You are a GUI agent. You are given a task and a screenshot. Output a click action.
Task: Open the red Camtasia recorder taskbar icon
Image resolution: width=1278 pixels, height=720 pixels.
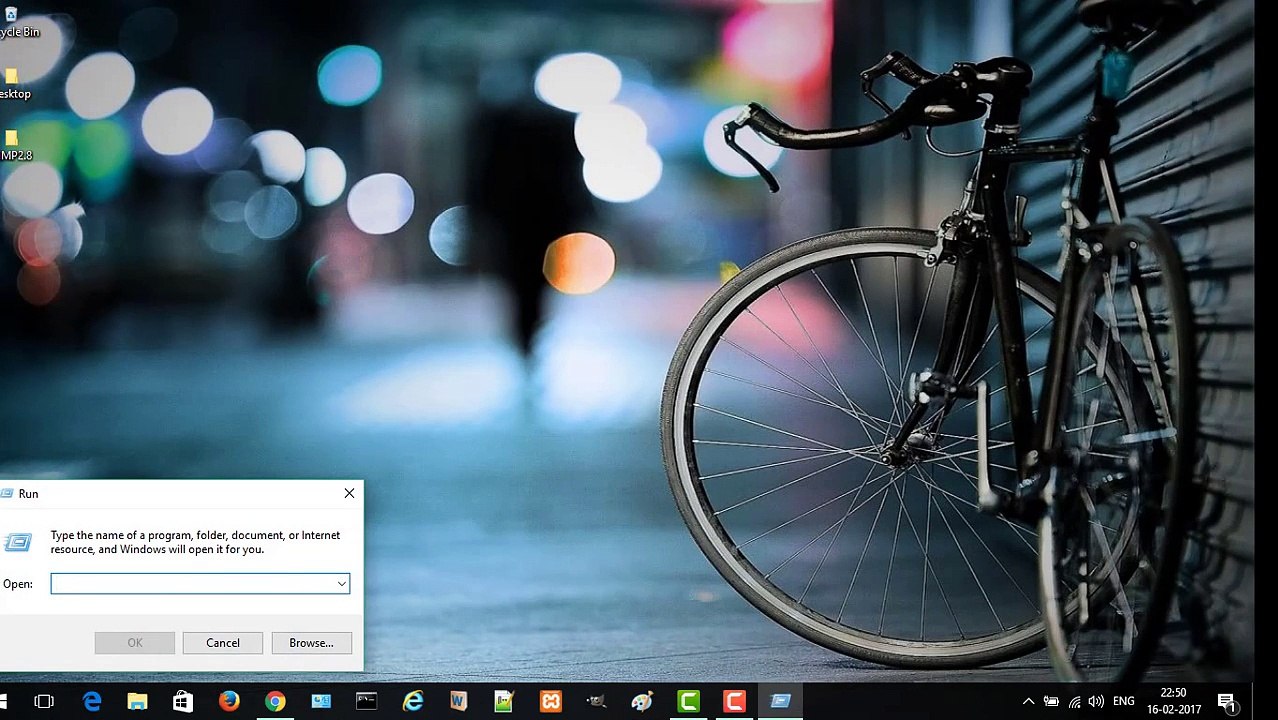pos(735,702)
